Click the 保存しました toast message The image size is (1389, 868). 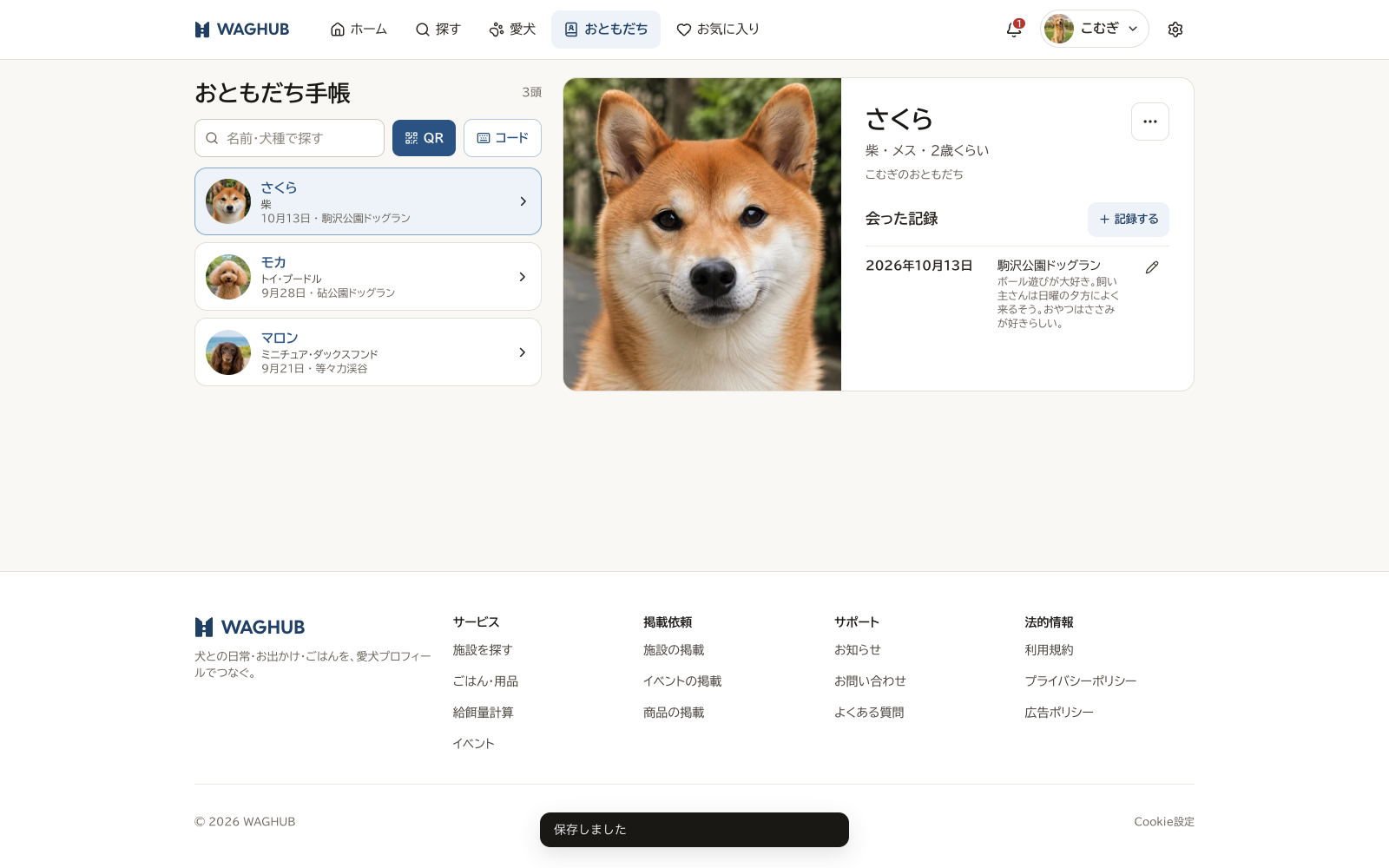pyautogui.click(x=694, y=830)
